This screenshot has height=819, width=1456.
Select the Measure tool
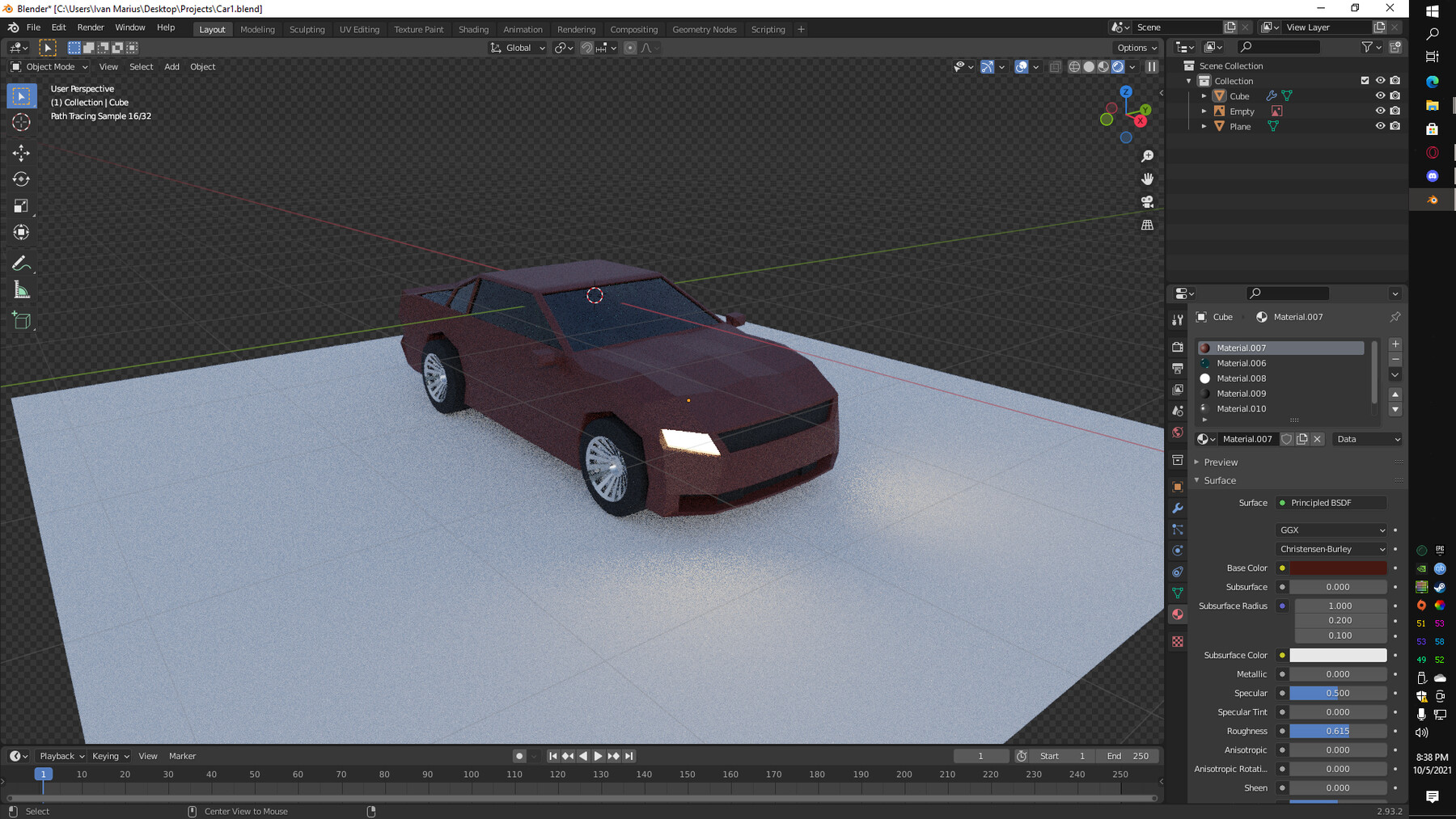point(22,289)
